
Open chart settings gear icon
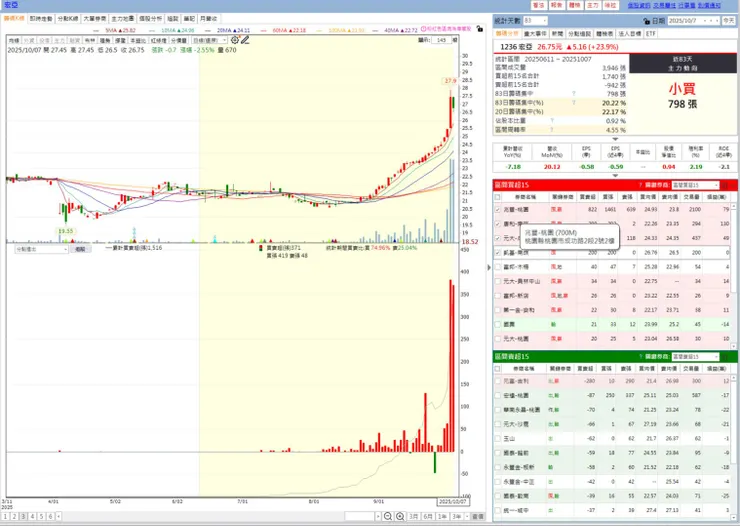[235, 40]
